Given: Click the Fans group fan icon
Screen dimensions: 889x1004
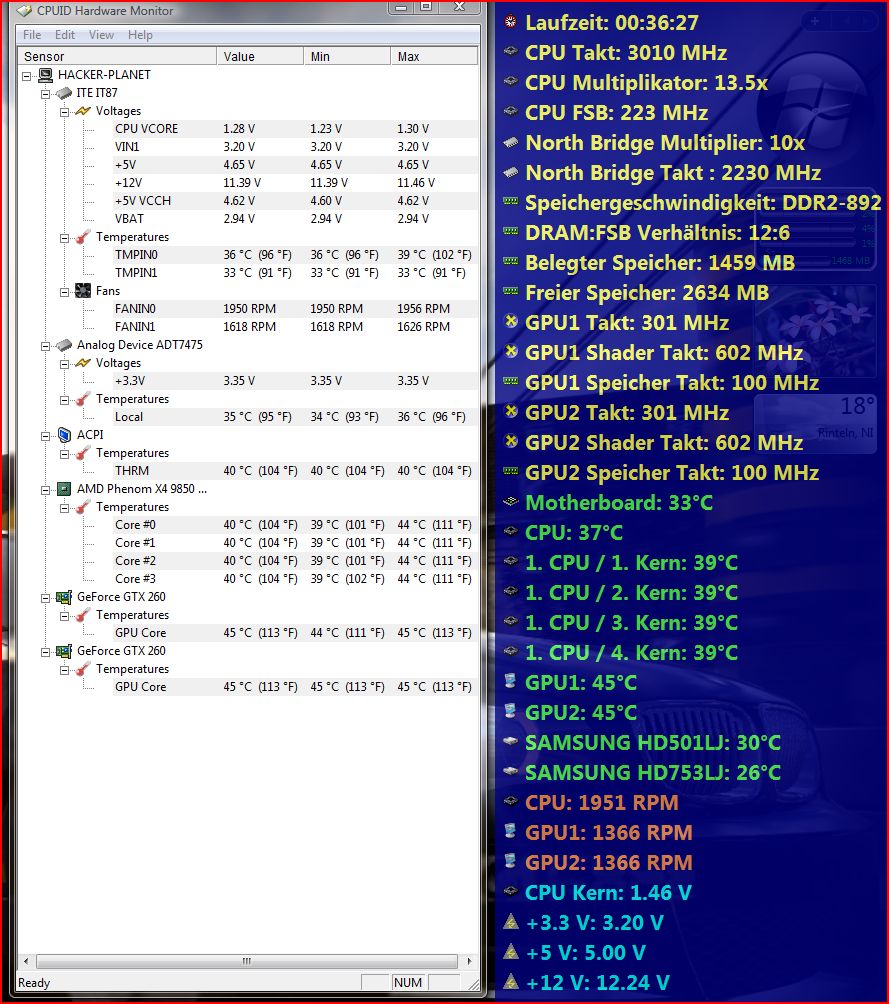Looking at the screenshot, I should tap(83, 291).
